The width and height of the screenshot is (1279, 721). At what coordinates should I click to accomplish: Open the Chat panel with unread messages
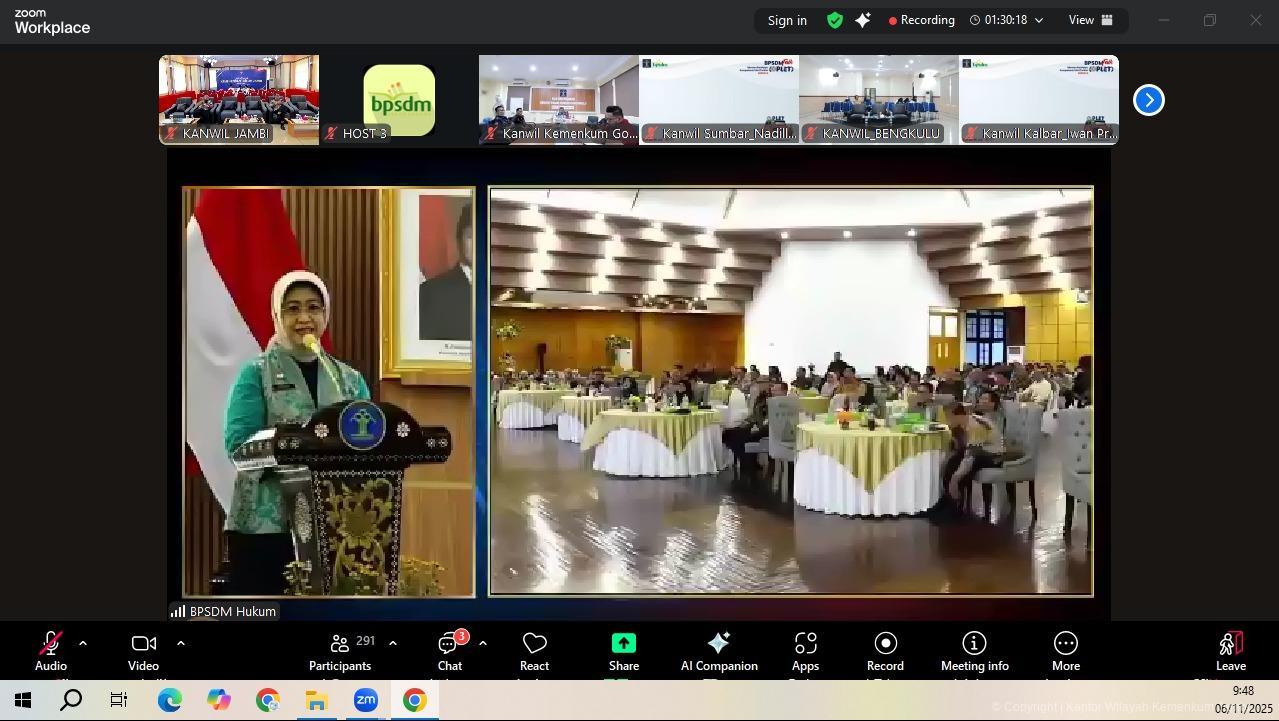point(449,651)
